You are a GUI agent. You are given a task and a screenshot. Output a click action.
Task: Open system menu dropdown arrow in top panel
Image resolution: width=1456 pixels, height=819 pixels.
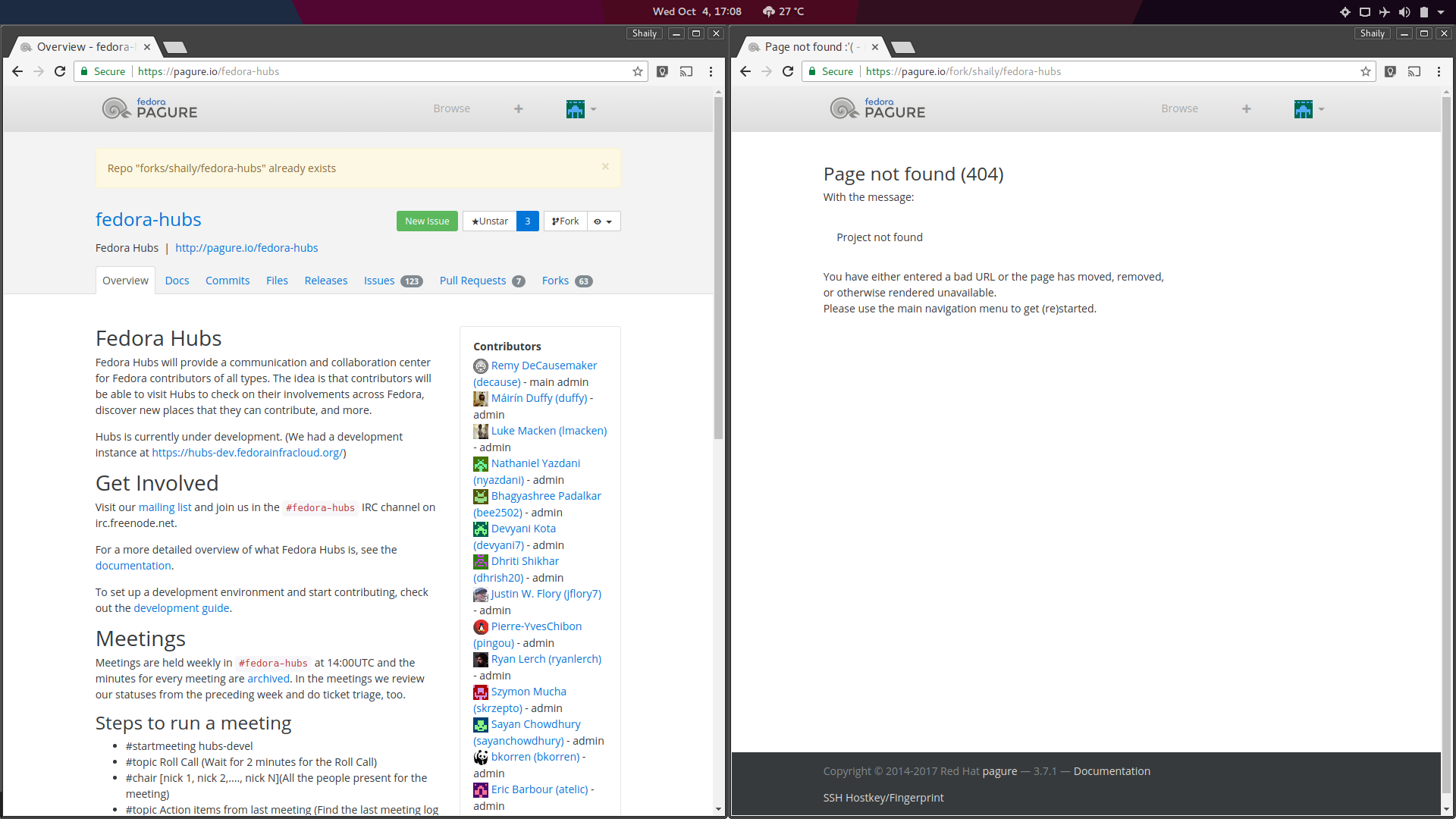click(1441, 11)
